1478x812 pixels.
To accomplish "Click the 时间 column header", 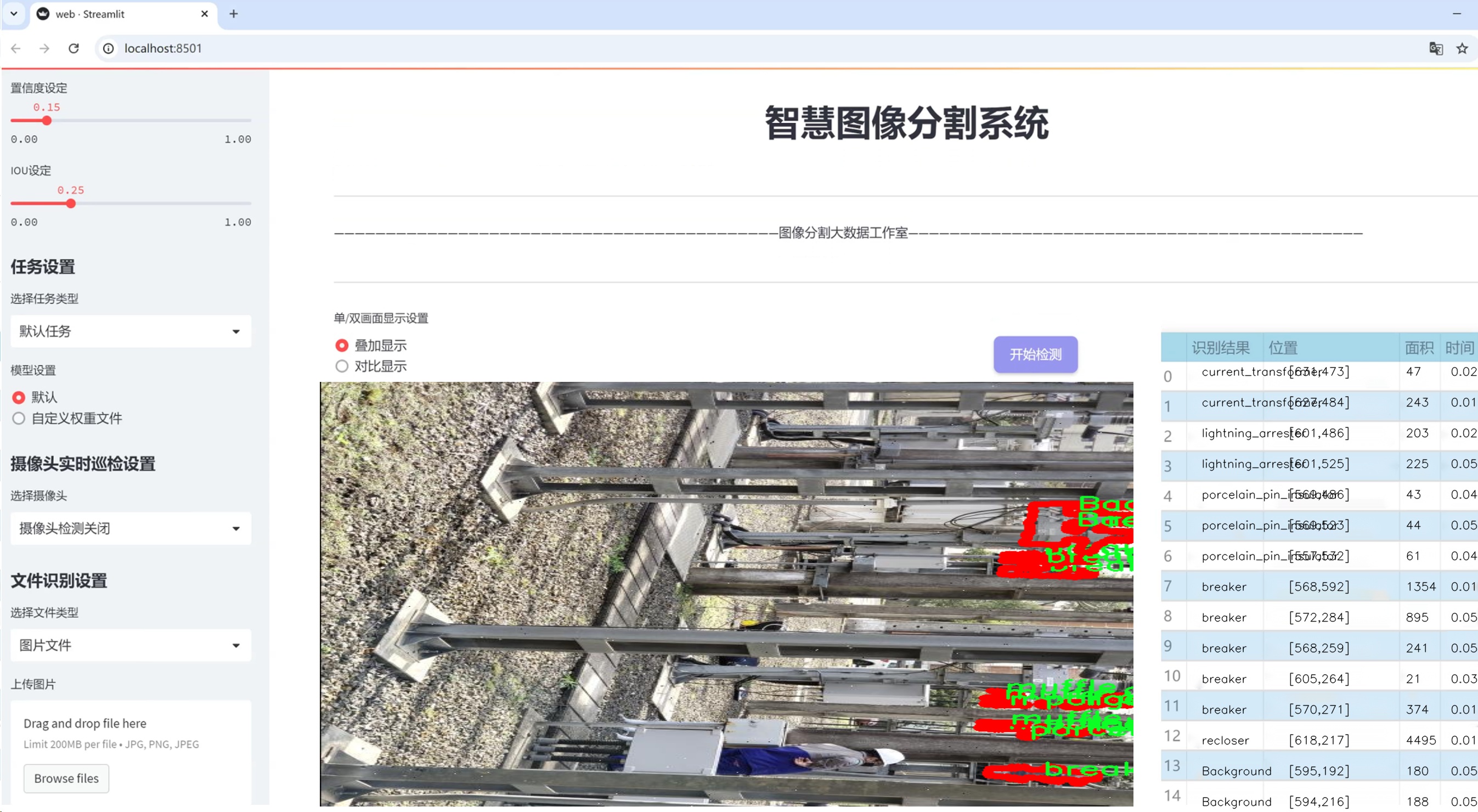I will pyautogui.click(x=1458, y=347).
